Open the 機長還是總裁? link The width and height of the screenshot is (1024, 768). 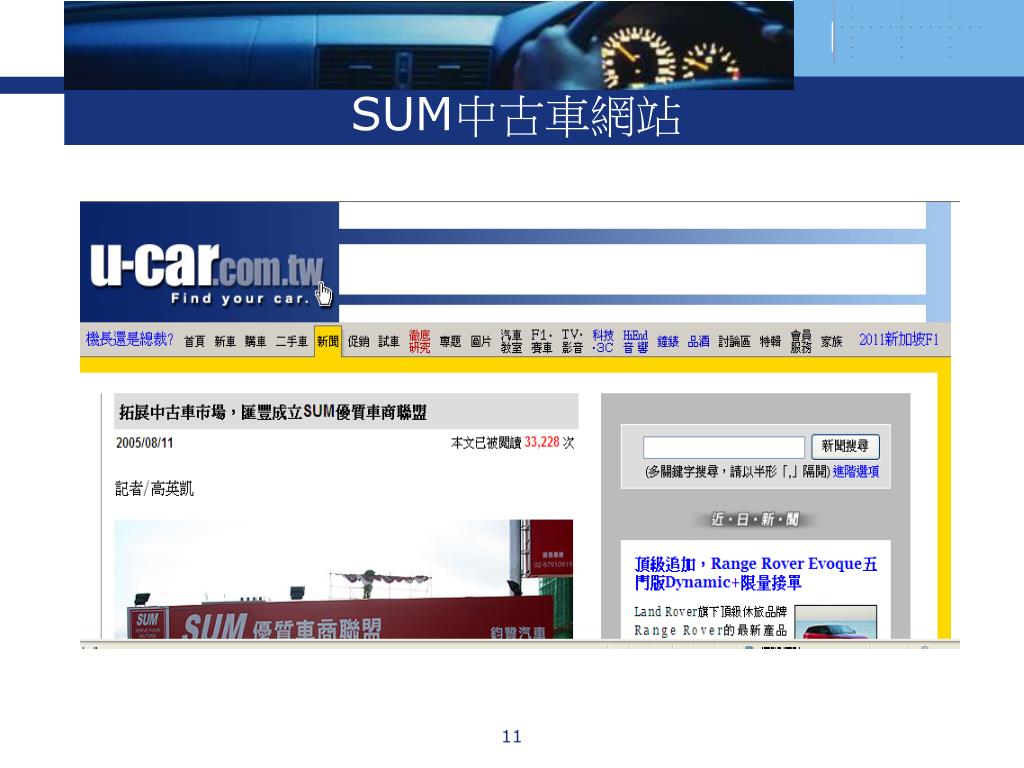[130, 340]
